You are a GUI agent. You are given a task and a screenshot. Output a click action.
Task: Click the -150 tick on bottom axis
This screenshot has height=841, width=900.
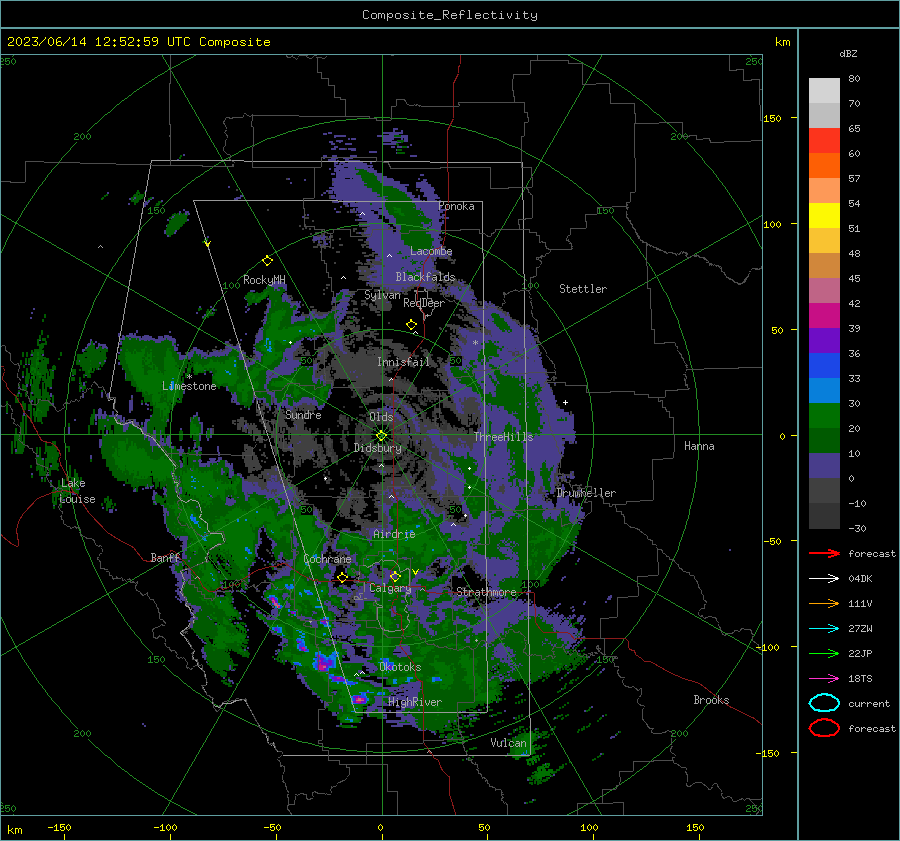59,827
